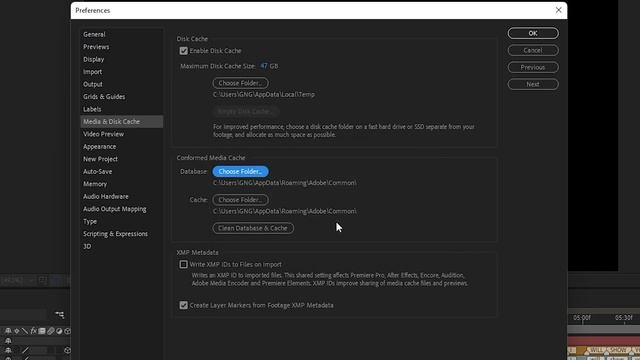Select Auto-Save preferences category
The image size is (640, 360).
pos(98,171)
